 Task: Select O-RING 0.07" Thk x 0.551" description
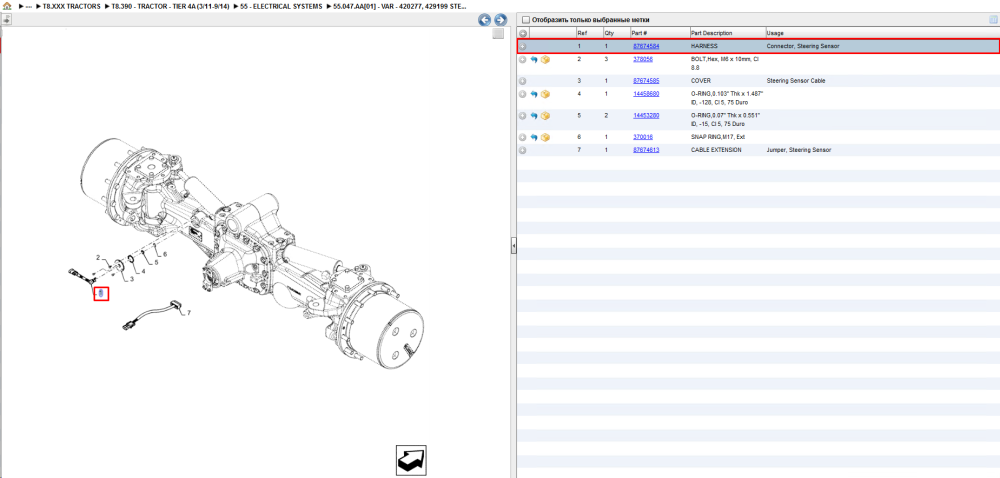click(x=727, y=119)
